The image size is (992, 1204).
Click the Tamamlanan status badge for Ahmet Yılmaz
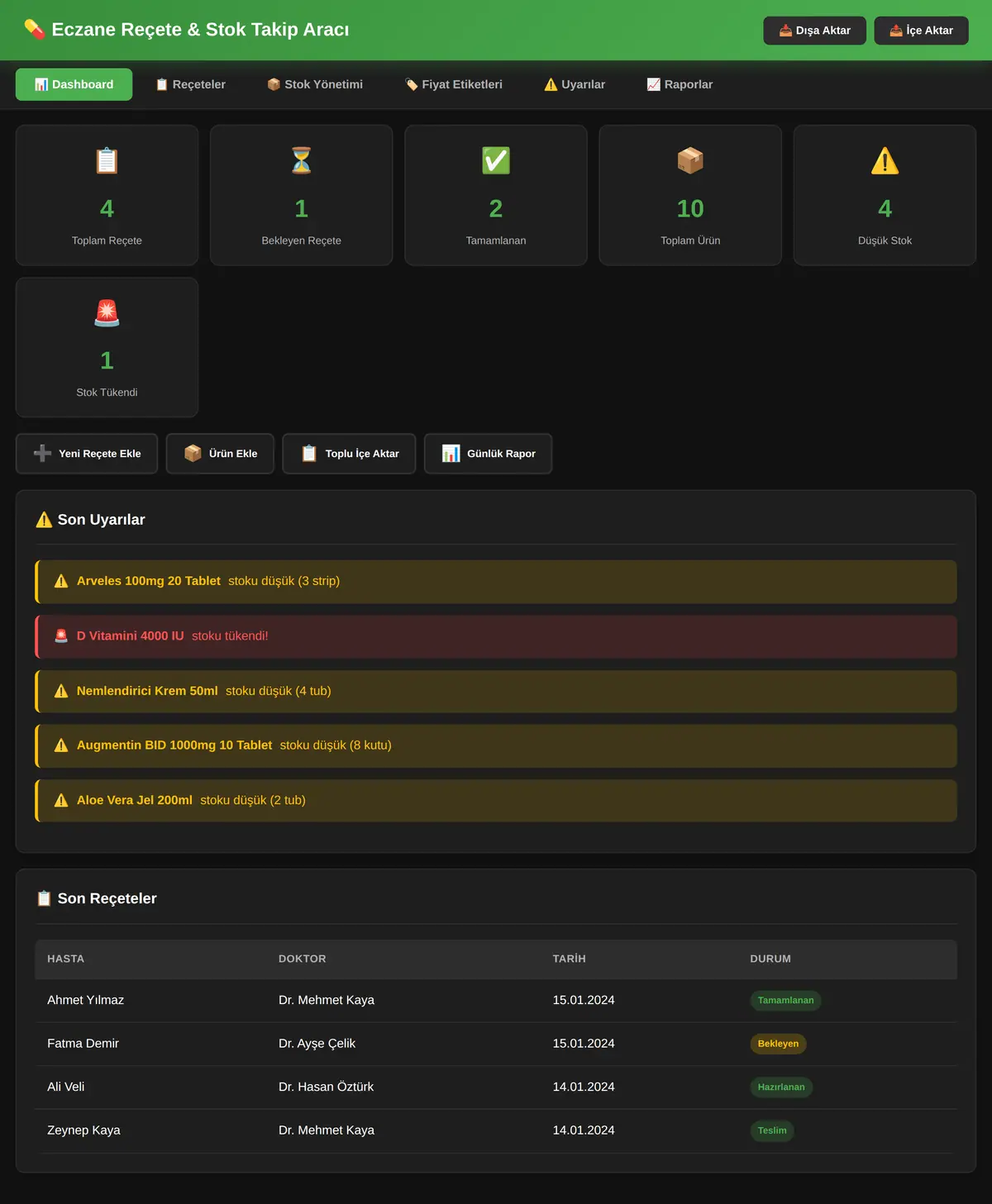pyautogui.click(x=785, y=1001)
